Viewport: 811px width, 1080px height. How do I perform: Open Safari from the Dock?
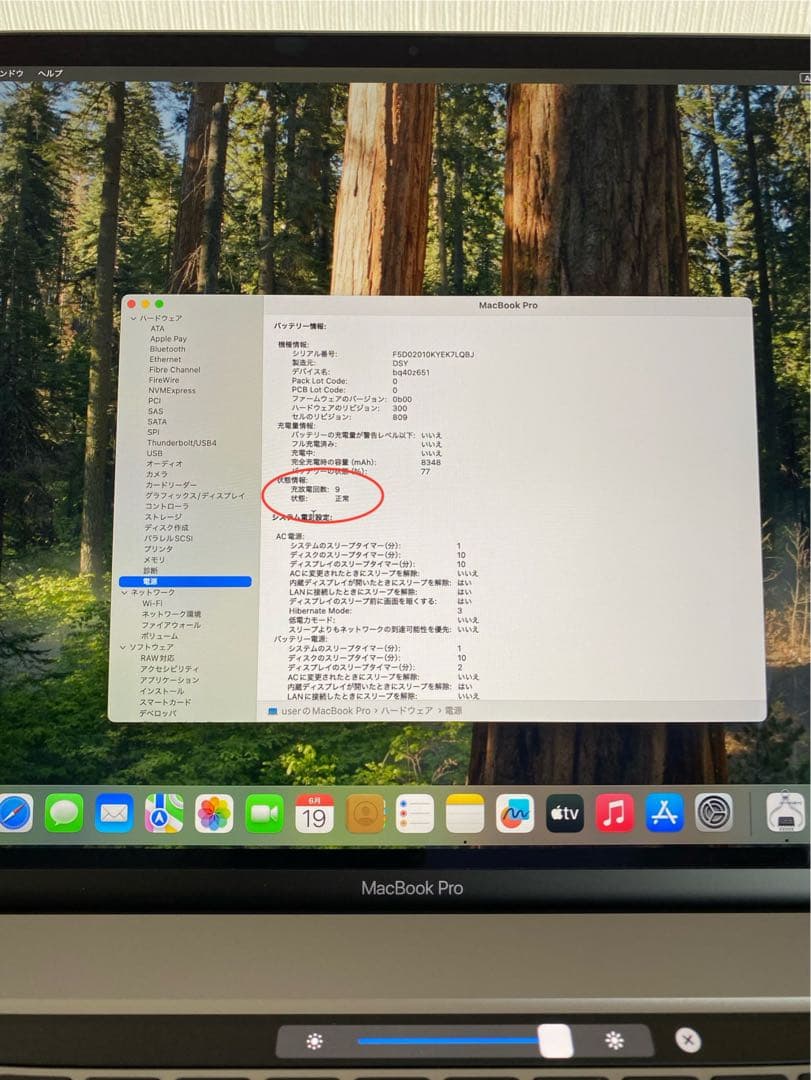pos(14,814)
